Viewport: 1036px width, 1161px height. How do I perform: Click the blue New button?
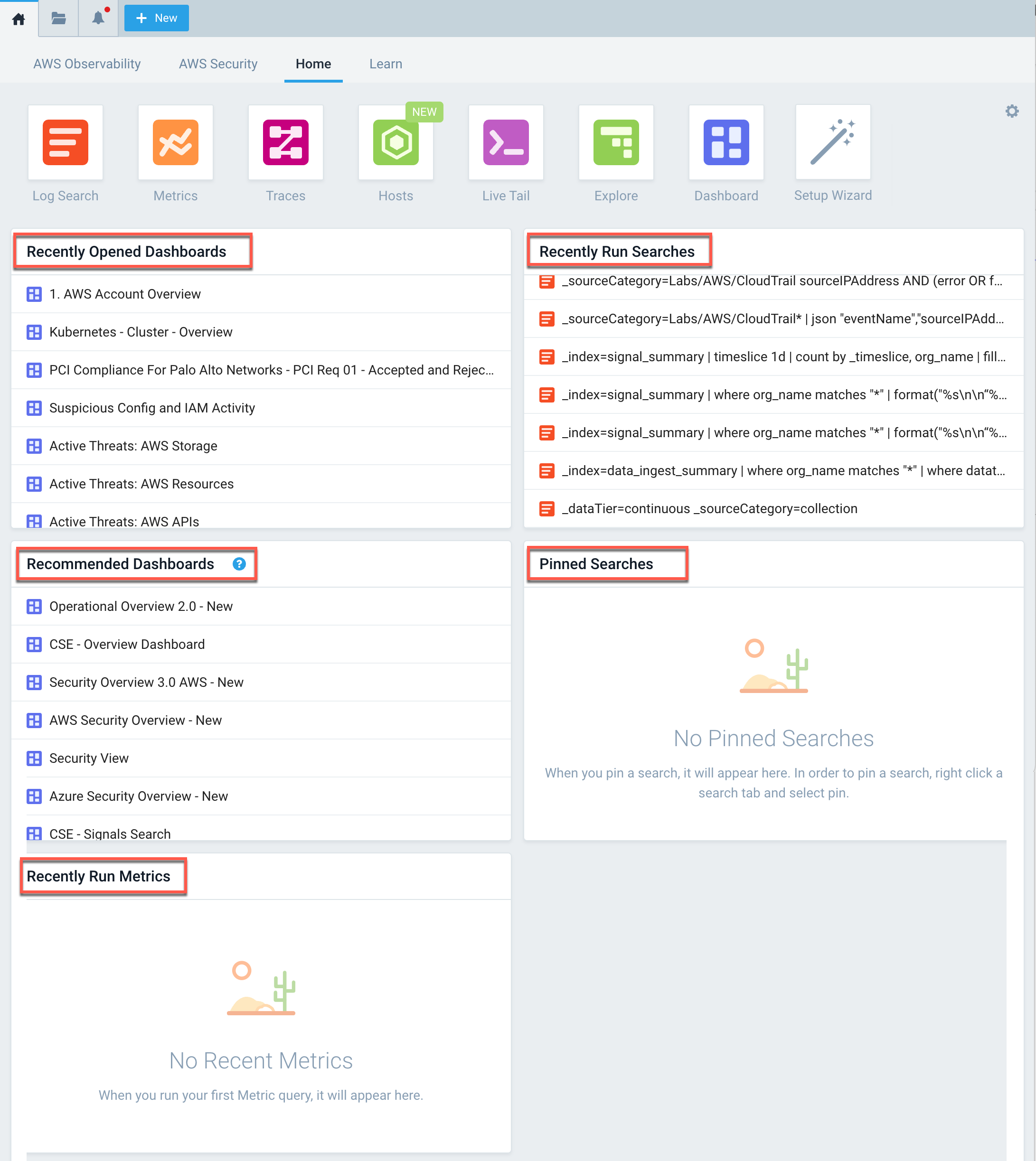click(x=157, y=18)
